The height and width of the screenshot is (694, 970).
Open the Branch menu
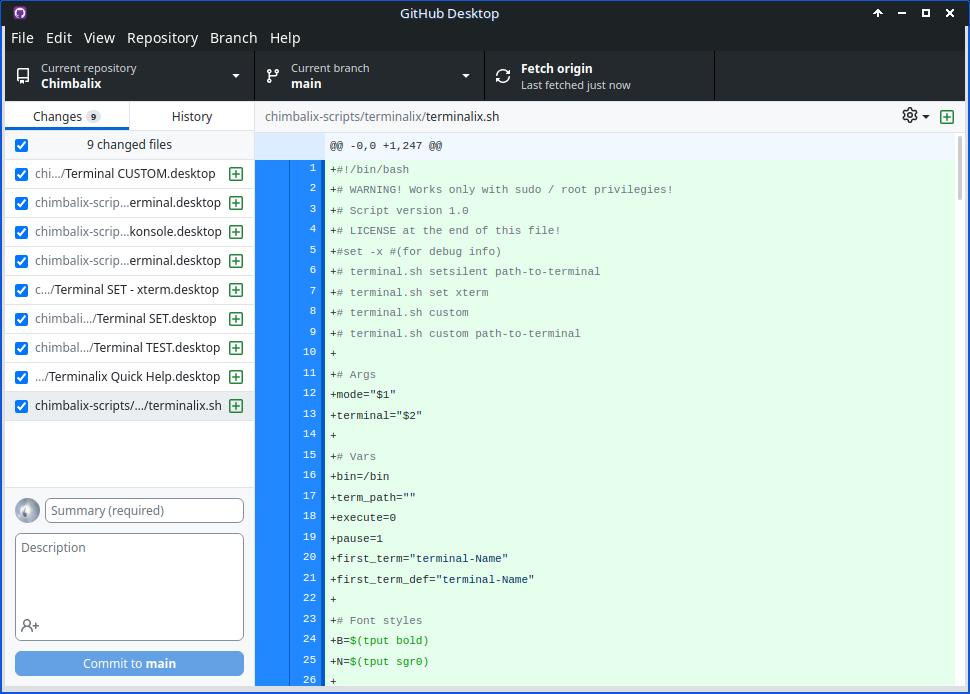pos(233,38)
